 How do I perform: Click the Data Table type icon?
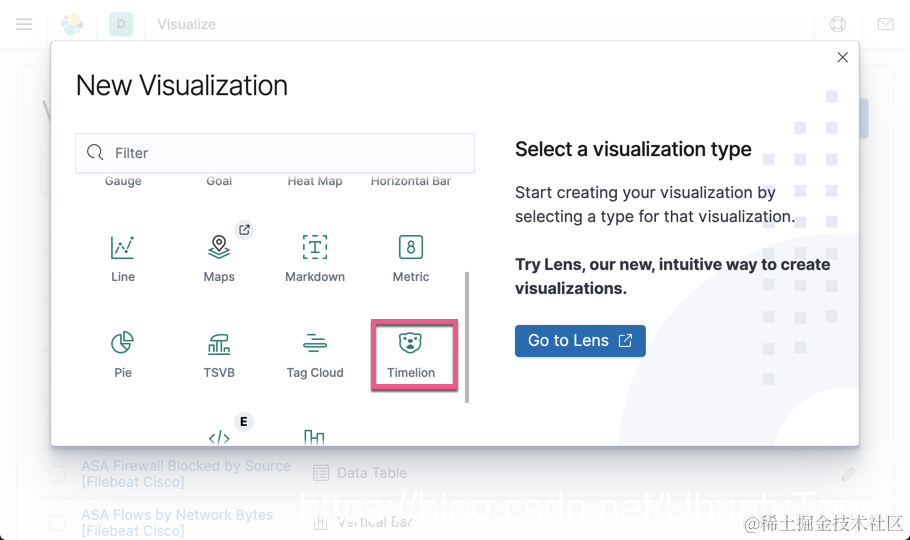(321, 473)
